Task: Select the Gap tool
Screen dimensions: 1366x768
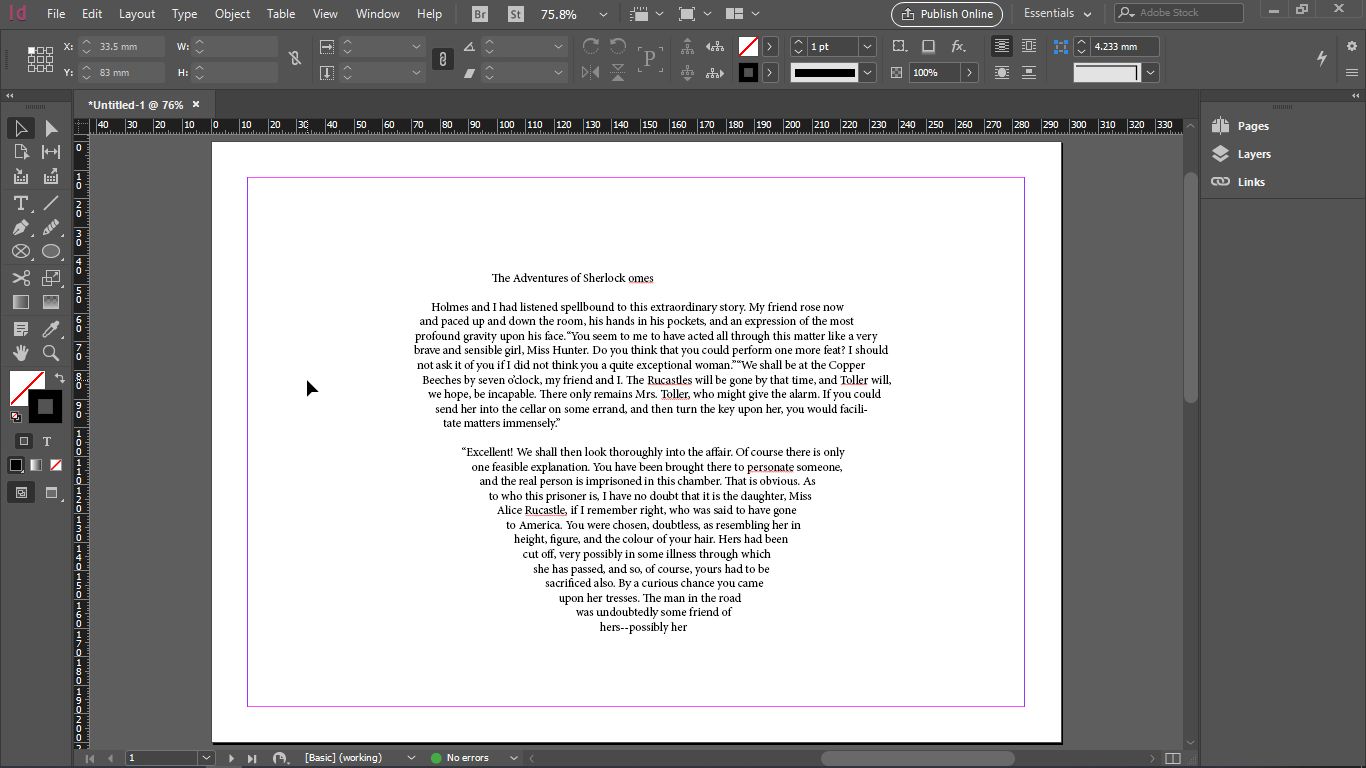Action: [51, 152]
